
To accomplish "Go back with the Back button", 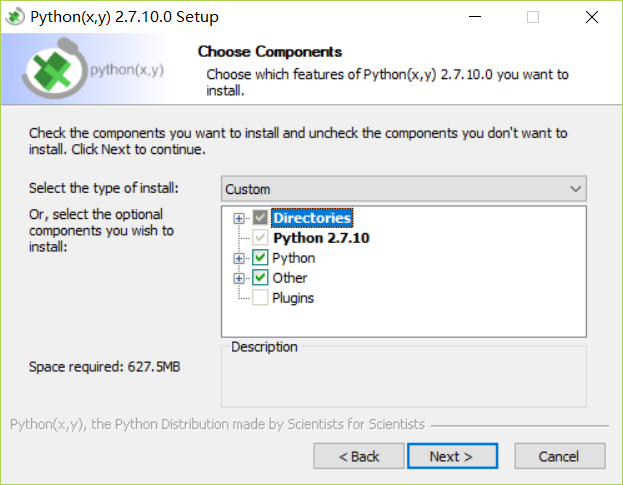I will click(x=359, y=456).
